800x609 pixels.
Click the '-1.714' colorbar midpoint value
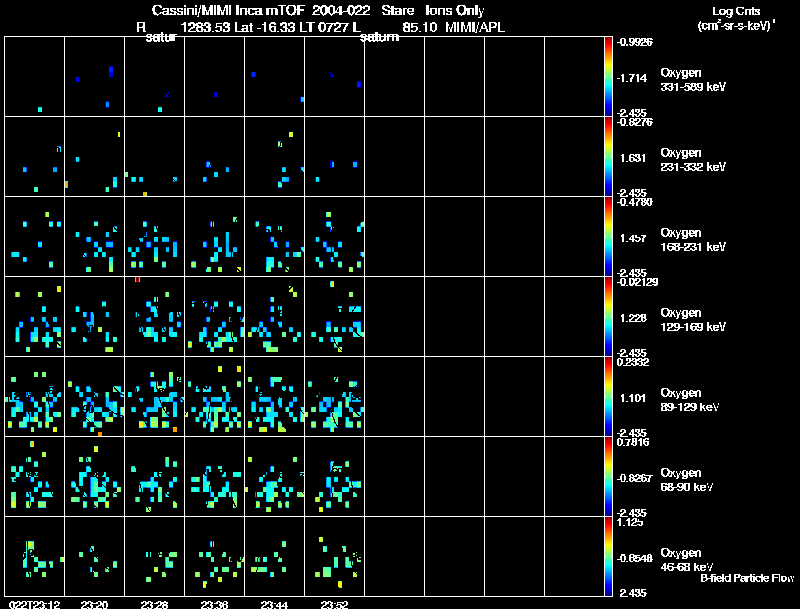632,78
